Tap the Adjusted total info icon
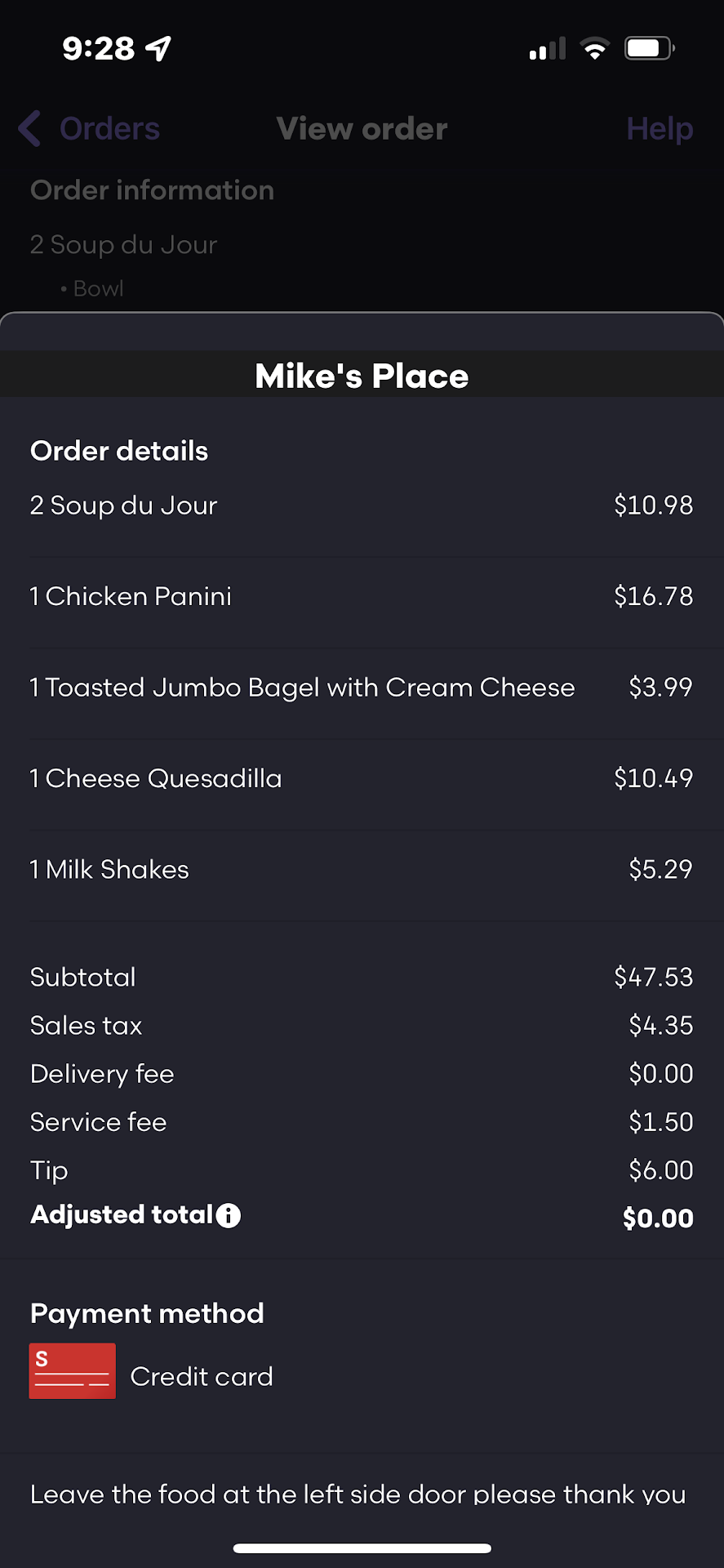 pyautogui.click(x=229, y=1216)
